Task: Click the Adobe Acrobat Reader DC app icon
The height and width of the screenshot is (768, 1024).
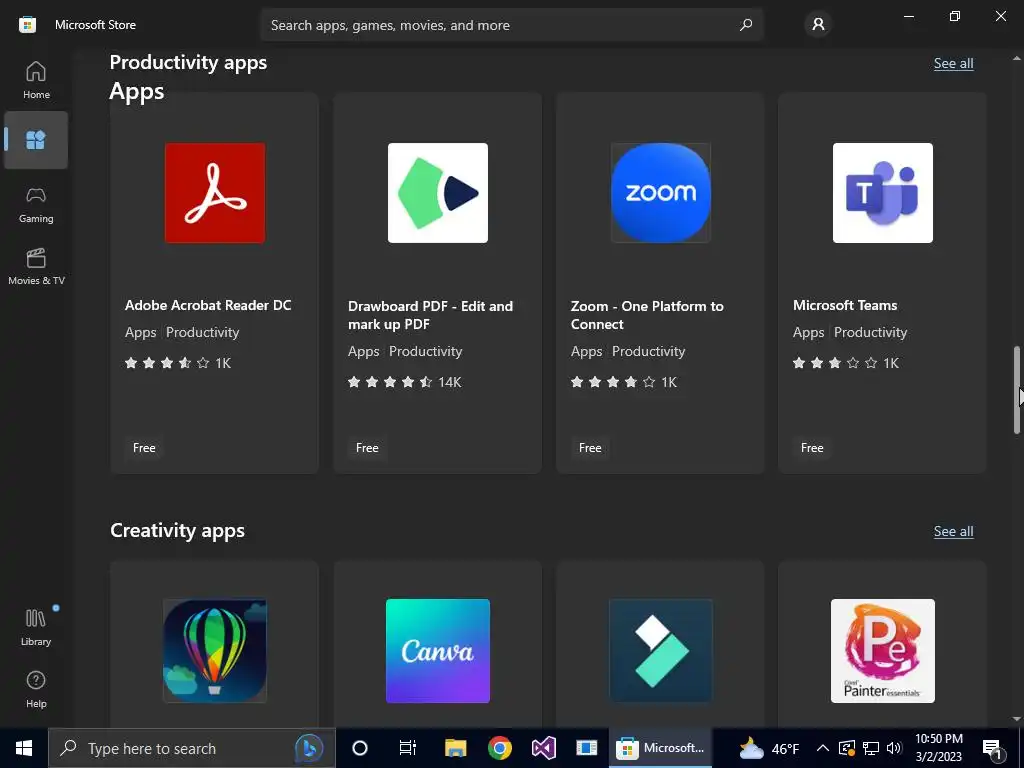Action: [215, 193]
